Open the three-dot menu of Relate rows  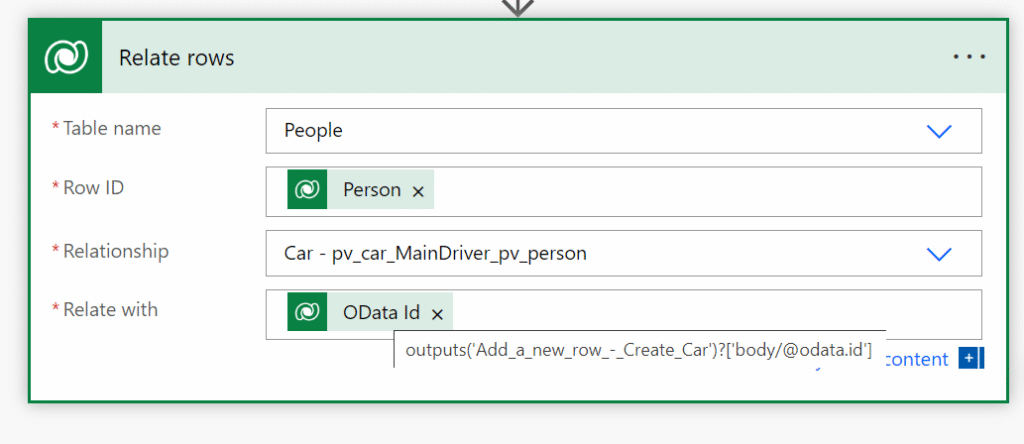970,57
